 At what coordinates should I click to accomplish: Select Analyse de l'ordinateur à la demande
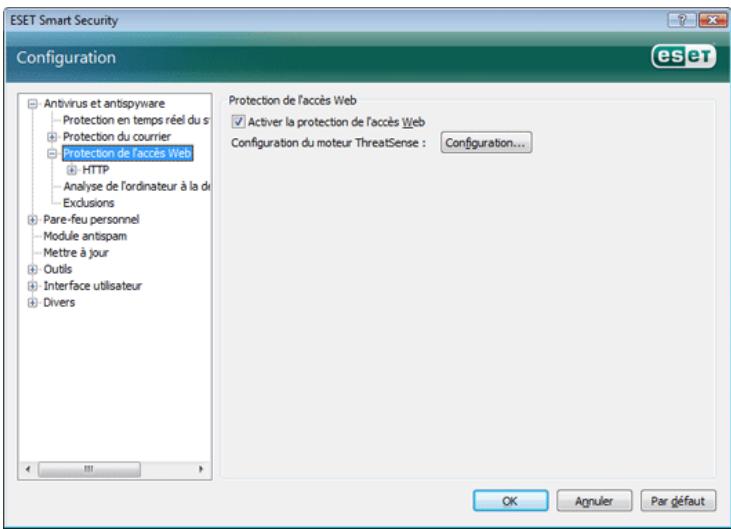pos(136,186)
